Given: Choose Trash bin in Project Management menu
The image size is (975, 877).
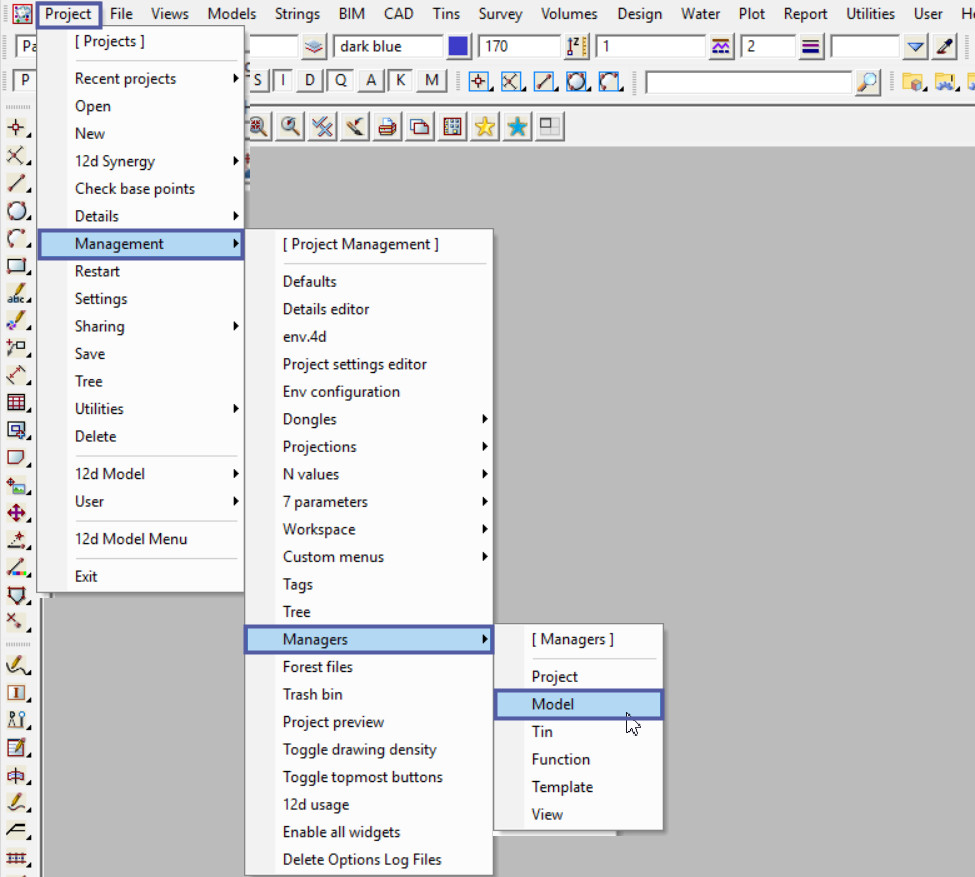Looking at the screenshot, I should coord(312,694).
